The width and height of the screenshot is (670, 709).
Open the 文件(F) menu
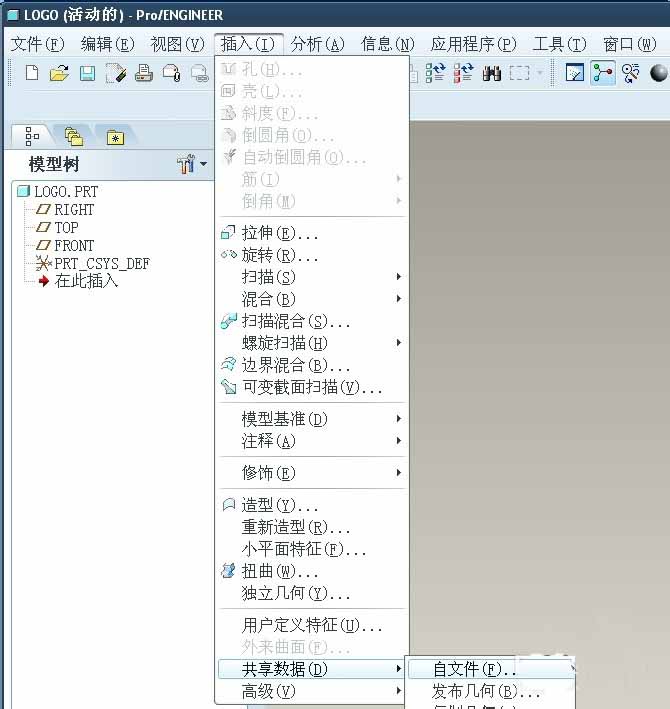pyautogui.click(x=38, y=44)
